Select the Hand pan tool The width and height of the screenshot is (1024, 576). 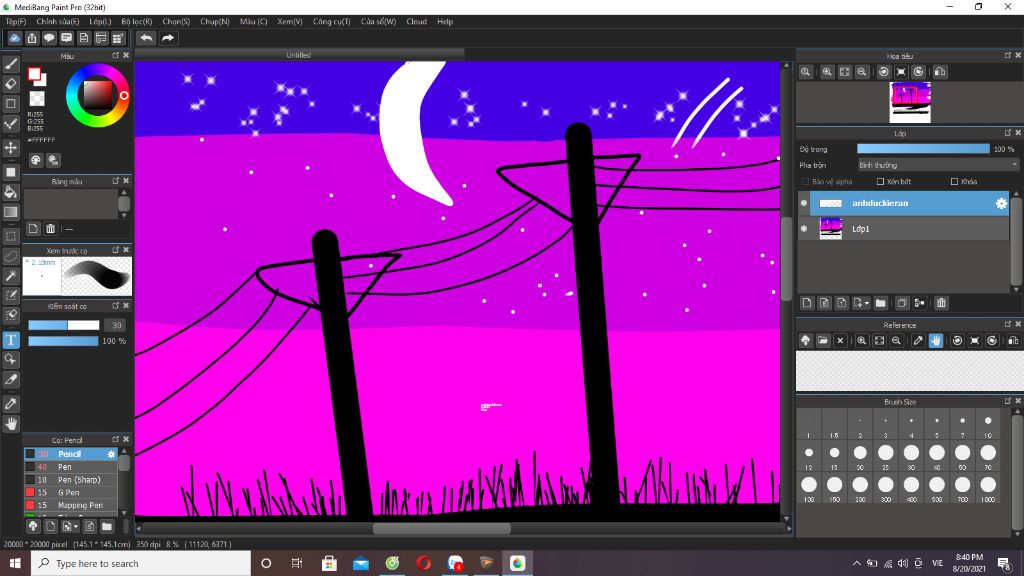(10, 423)
